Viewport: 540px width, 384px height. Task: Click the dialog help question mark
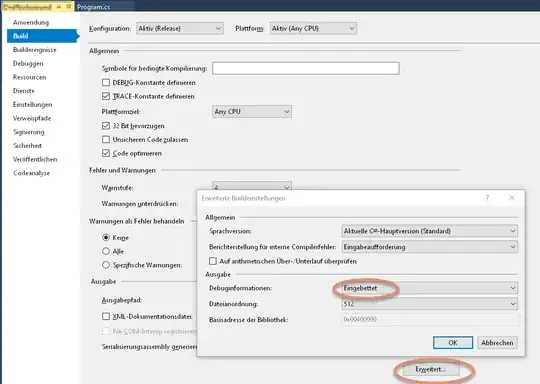click(487, 198)
